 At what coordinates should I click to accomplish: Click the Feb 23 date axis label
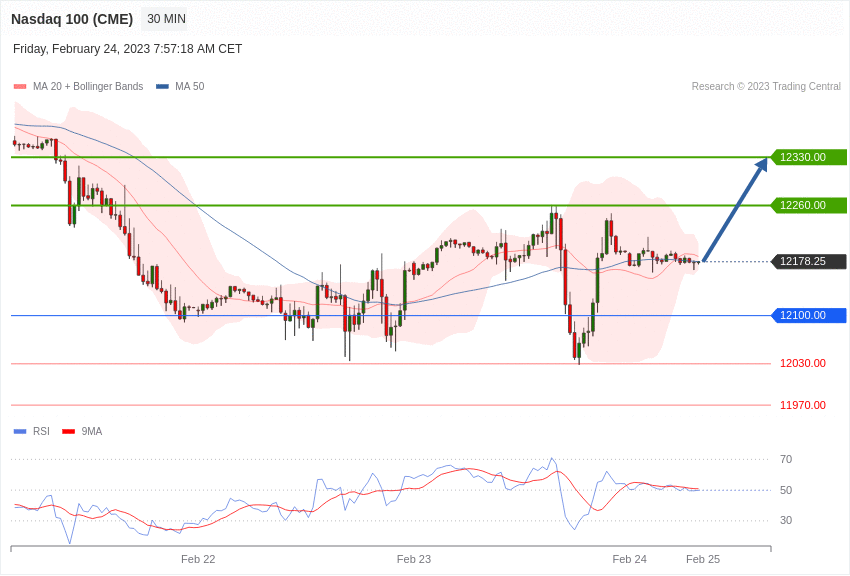coord(414,559)
